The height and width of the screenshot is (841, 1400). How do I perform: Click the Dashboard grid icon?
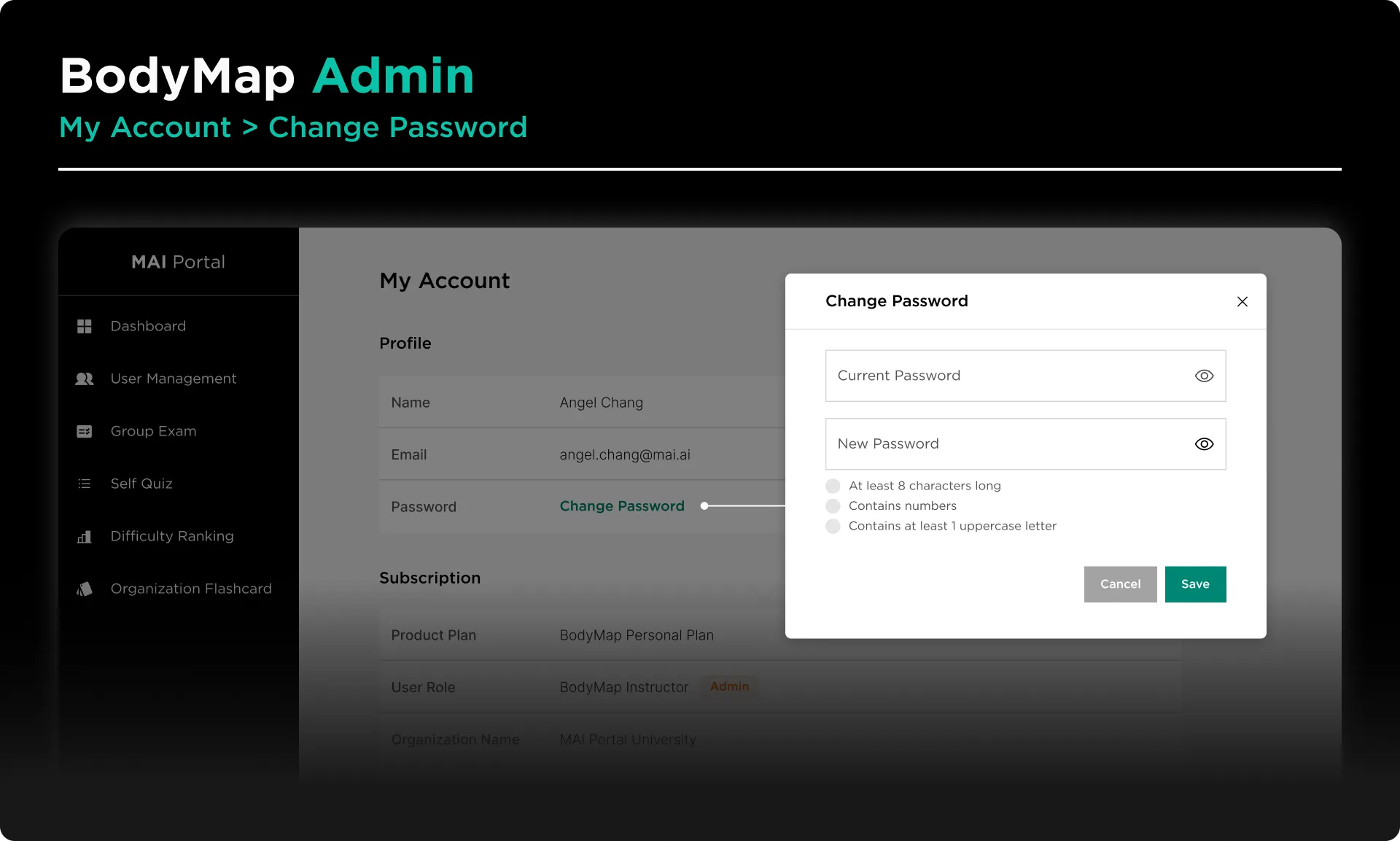(85, 326)
